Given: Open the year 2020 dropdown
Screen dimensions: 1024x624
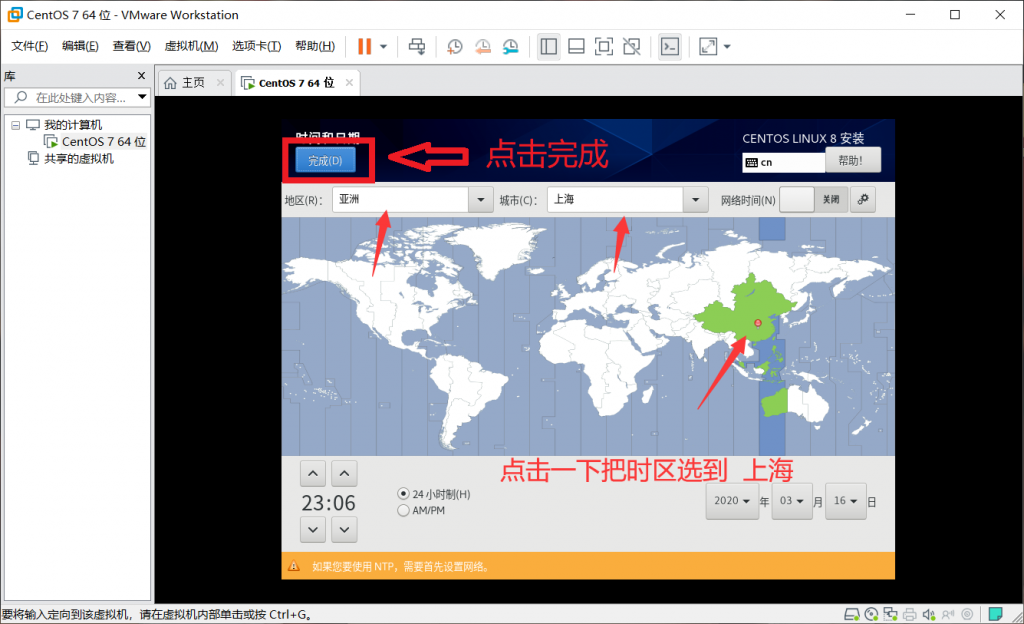Looking at the screenshot, I should (732, 501).
